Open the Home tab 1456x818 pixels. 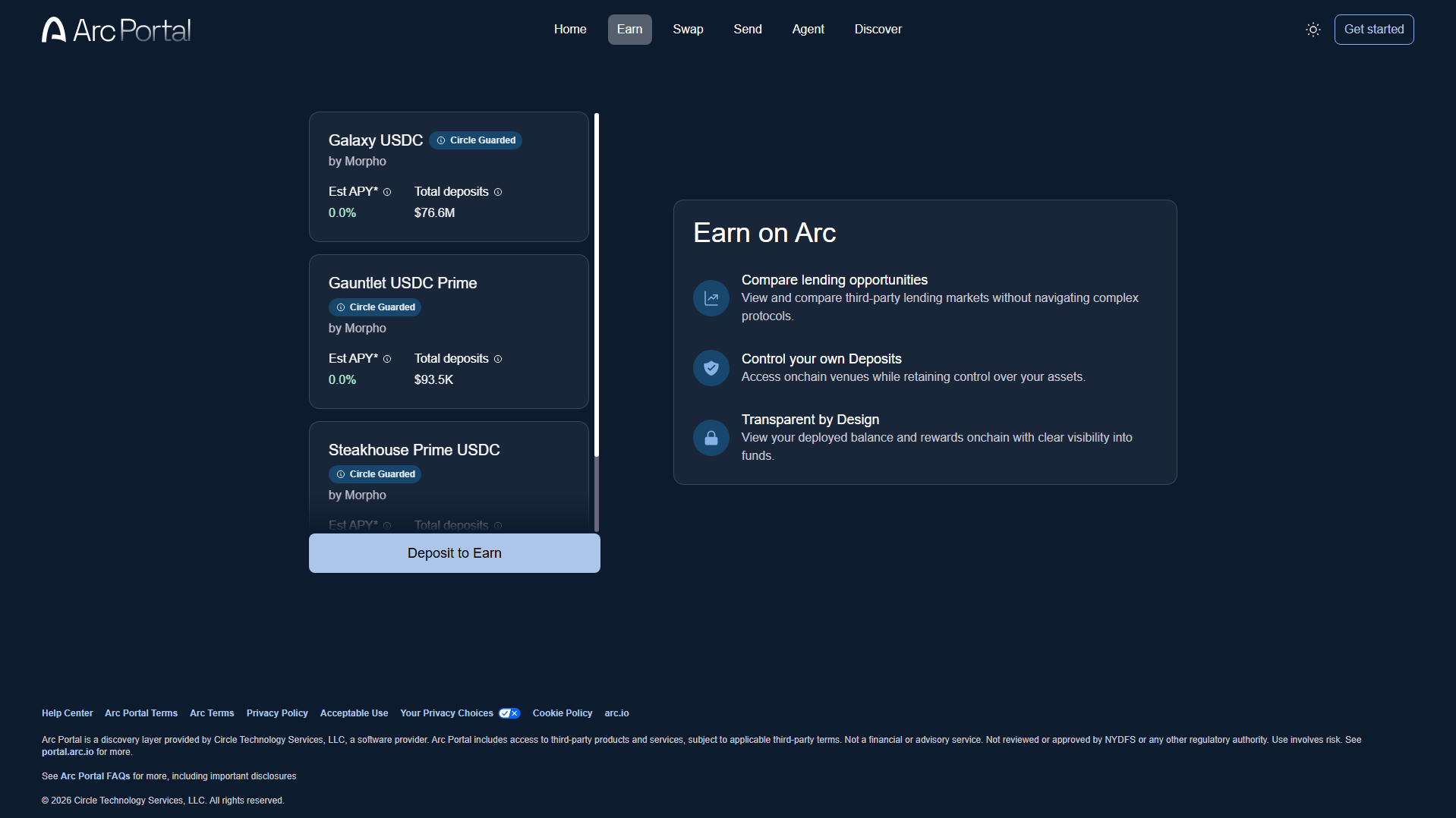(570, 30)
